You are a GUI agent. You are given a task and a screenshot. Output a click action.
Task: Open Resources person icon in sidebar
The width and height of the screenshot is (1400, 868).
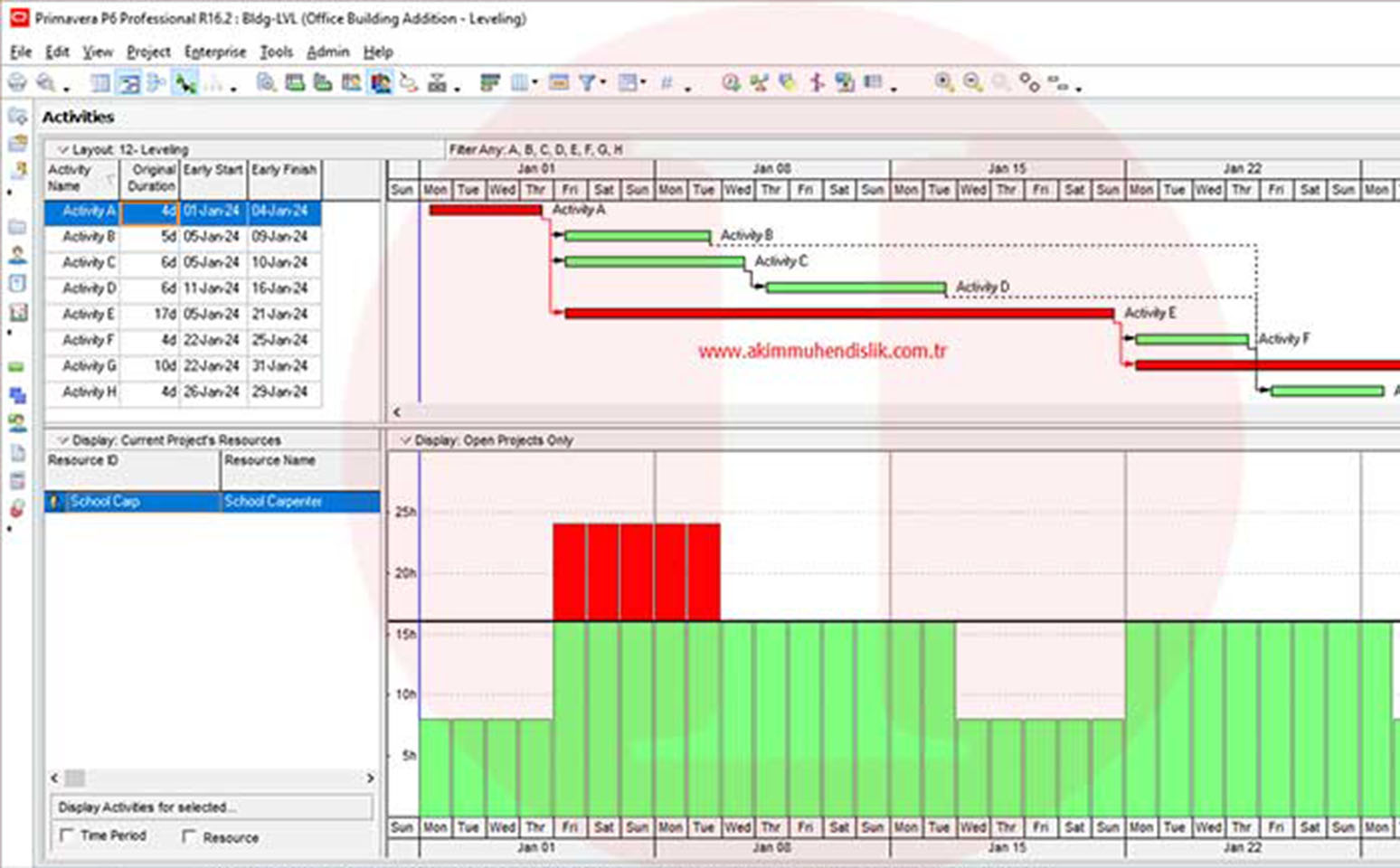coord(17,255)
